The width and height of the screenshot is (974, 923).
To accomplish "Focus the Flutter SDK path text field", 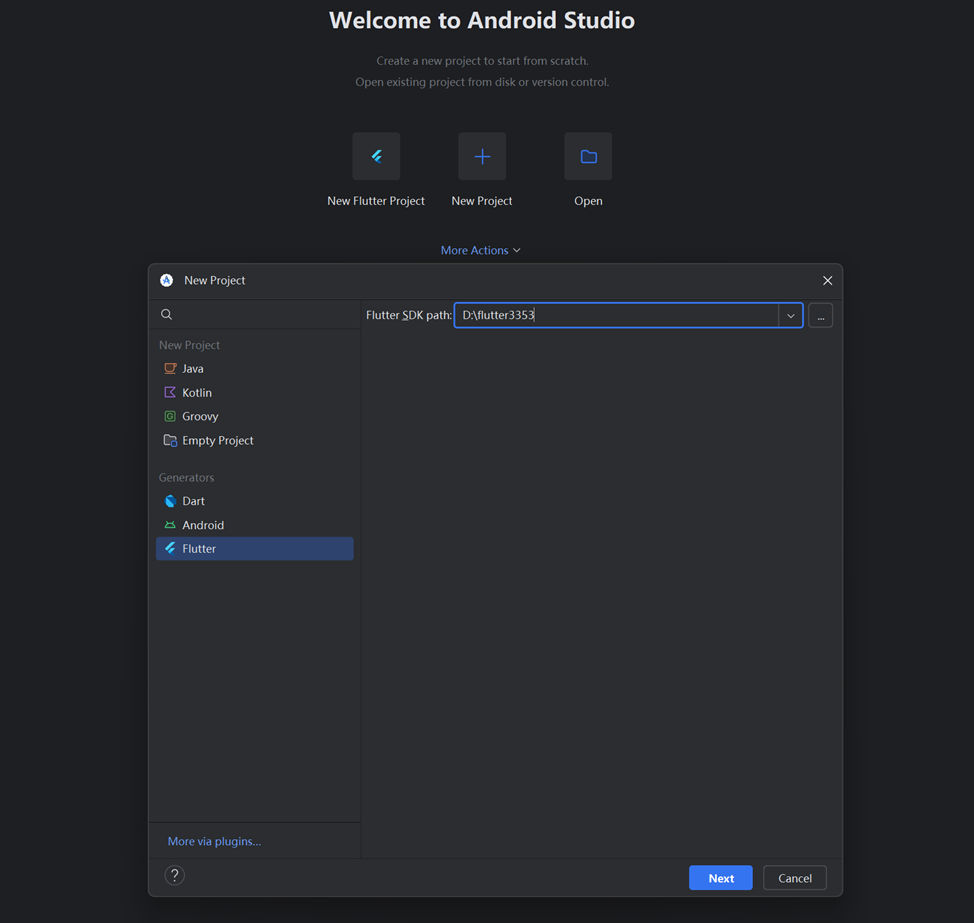I will pos(616,316).
